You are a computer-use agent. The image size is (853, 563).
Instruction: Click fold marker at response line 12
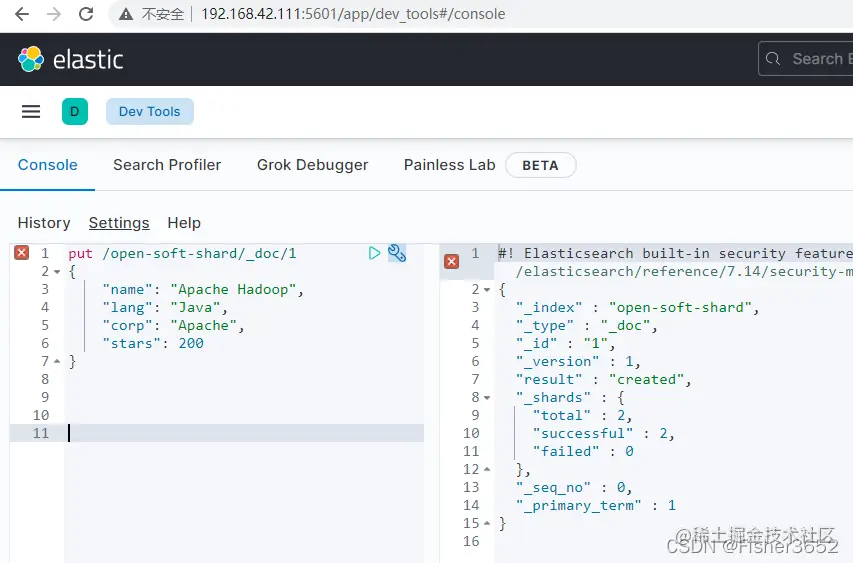(x=487, y=469)
